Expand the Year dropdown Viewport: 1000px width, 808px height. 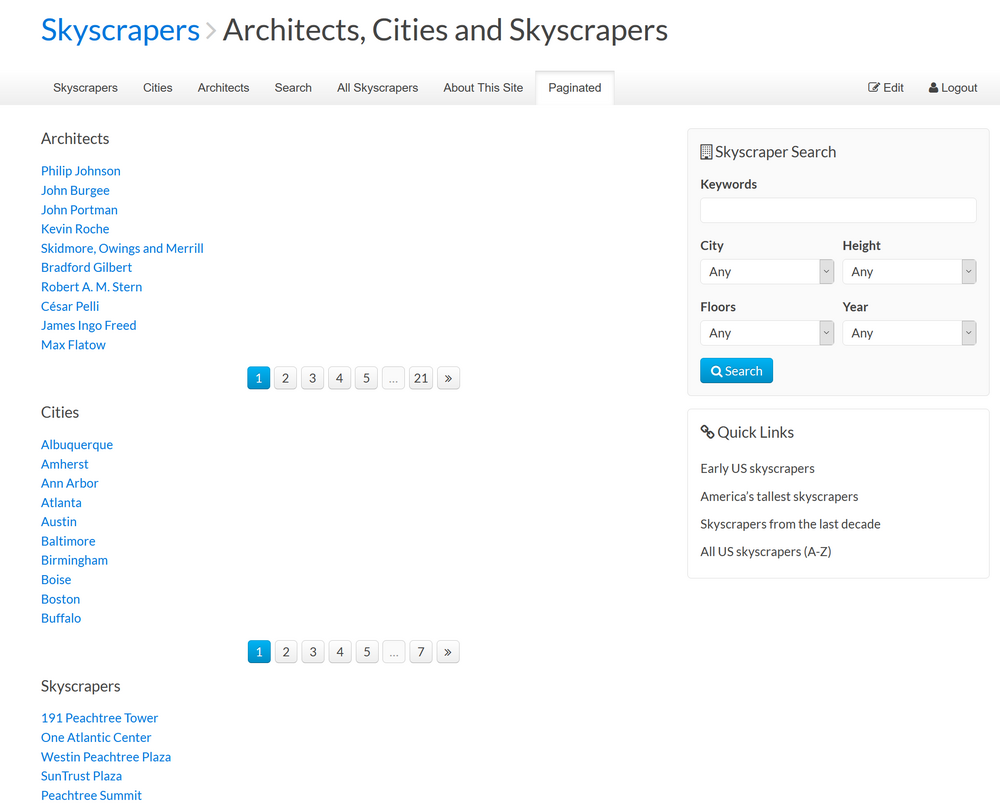(x=909, y=333)
